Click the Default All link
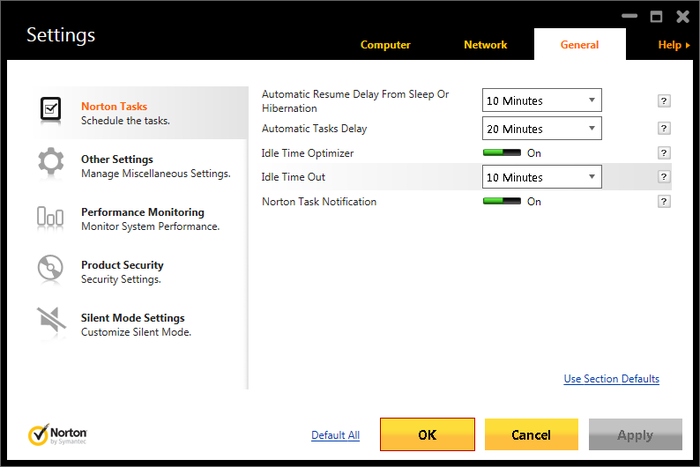 (335, 435)
